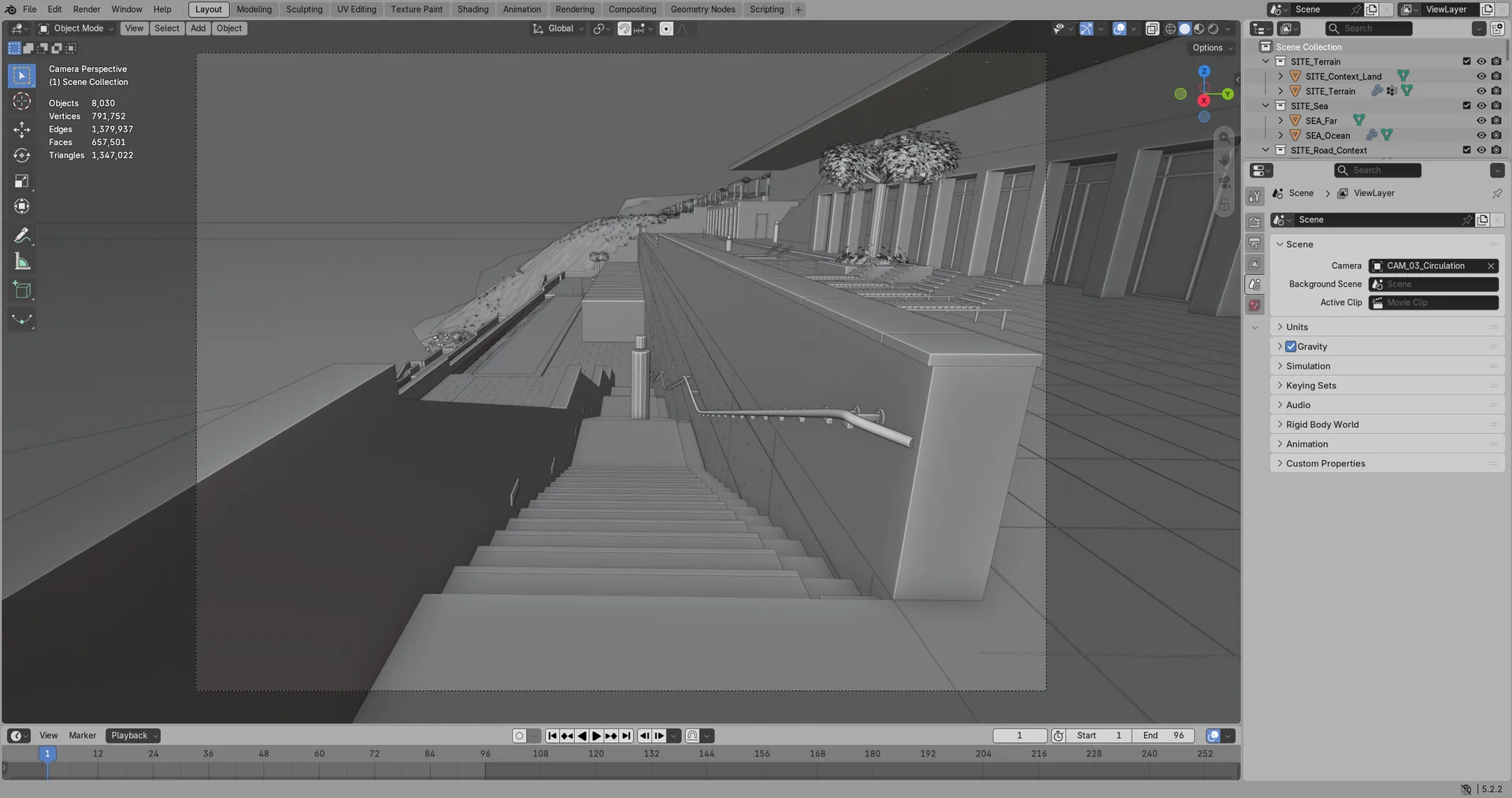Screen dimensions: 1512x798
Task: Expand the Rigid Body World panel
Action: click(x=1387, y=425)
